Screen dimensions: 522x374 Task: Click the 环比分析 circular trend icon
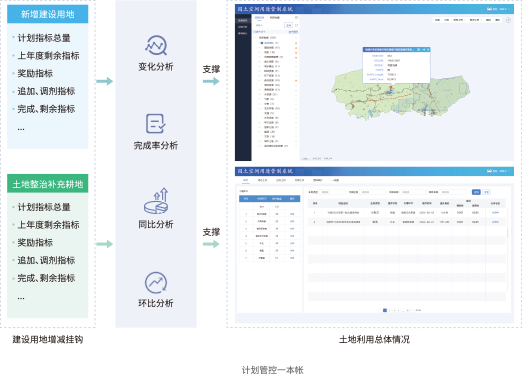[x=156, y=283]
